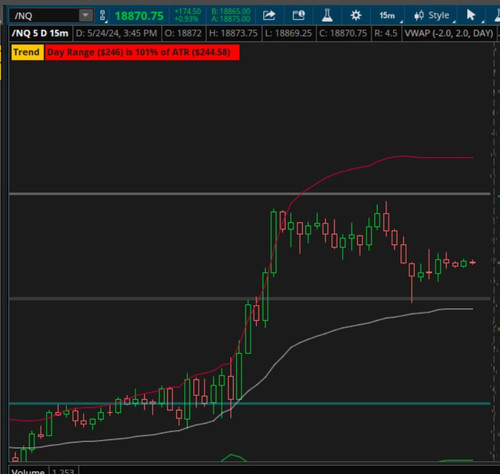Select the teal horizontal price level line

tap(250, 403)
